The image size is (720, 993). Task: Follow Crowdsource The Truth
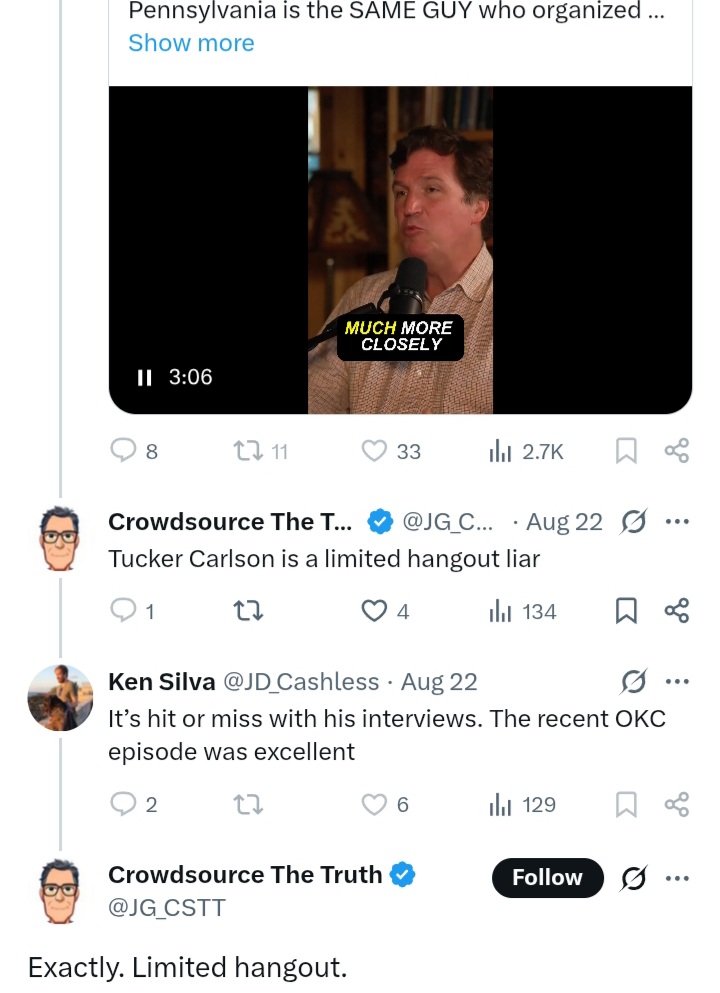547,877
